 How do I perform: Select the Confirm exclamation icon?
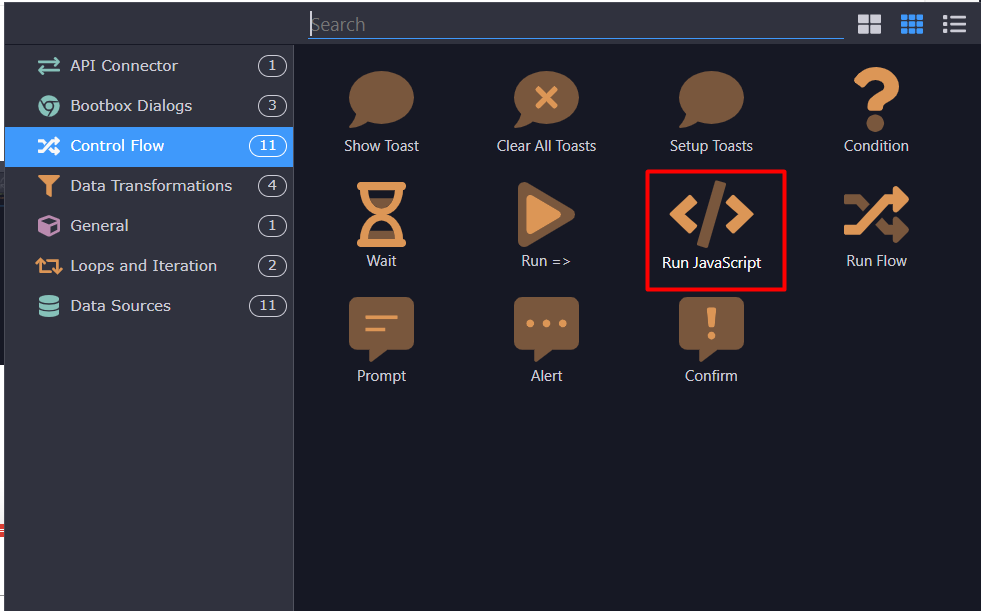(711, 329)
